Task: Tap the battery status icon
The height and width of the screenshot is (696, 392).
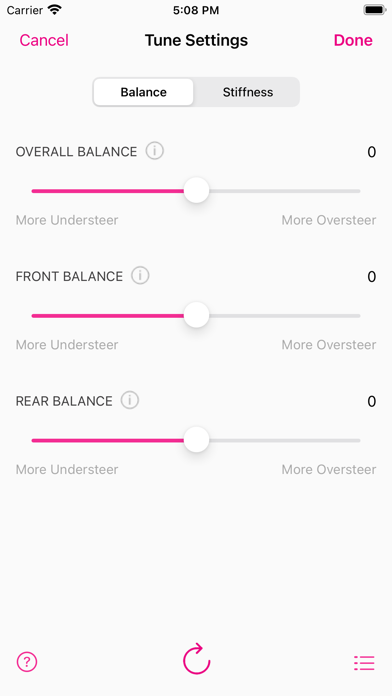Action: pos(374,10)
